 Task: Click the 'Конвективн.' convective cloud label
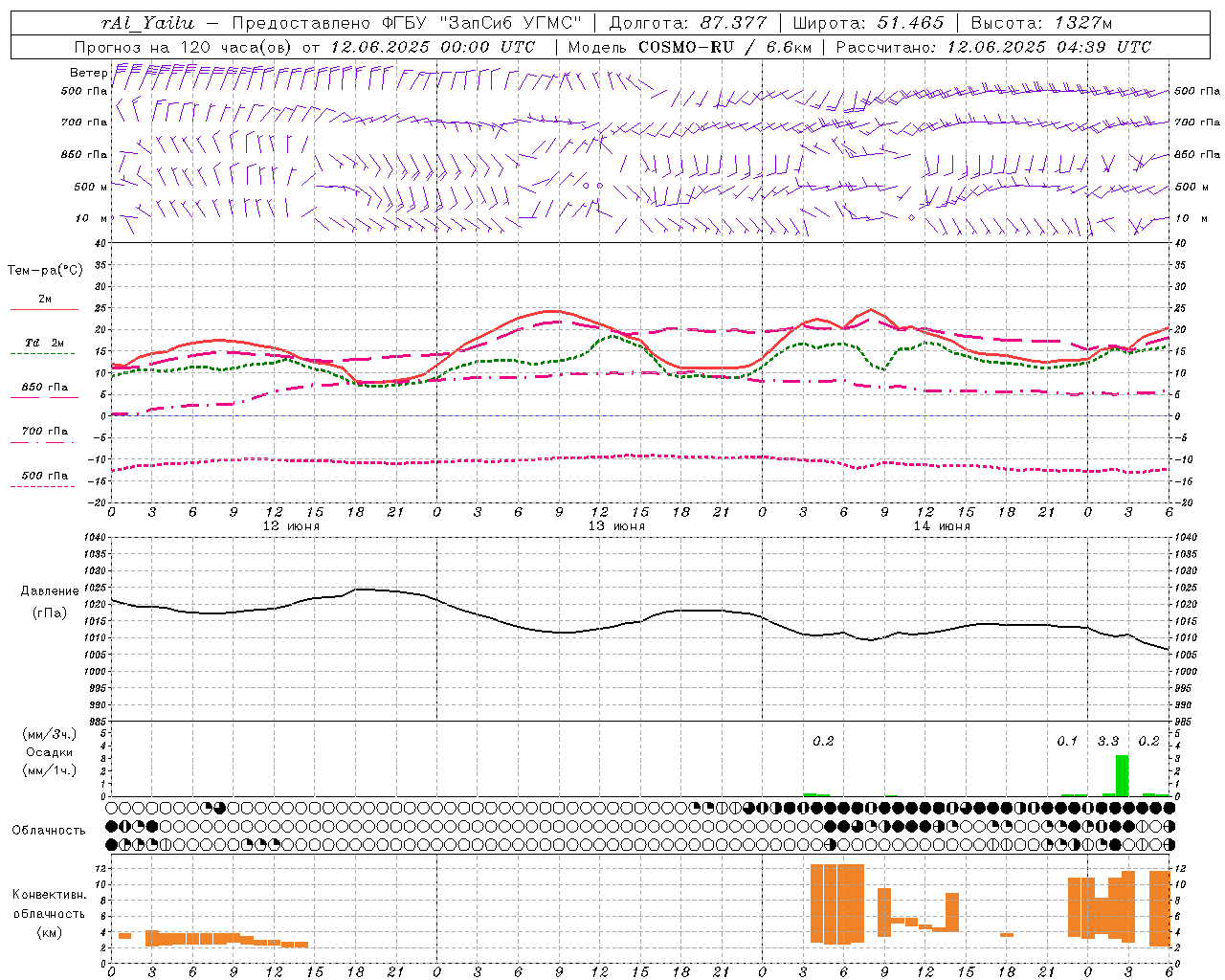(49, 895)
